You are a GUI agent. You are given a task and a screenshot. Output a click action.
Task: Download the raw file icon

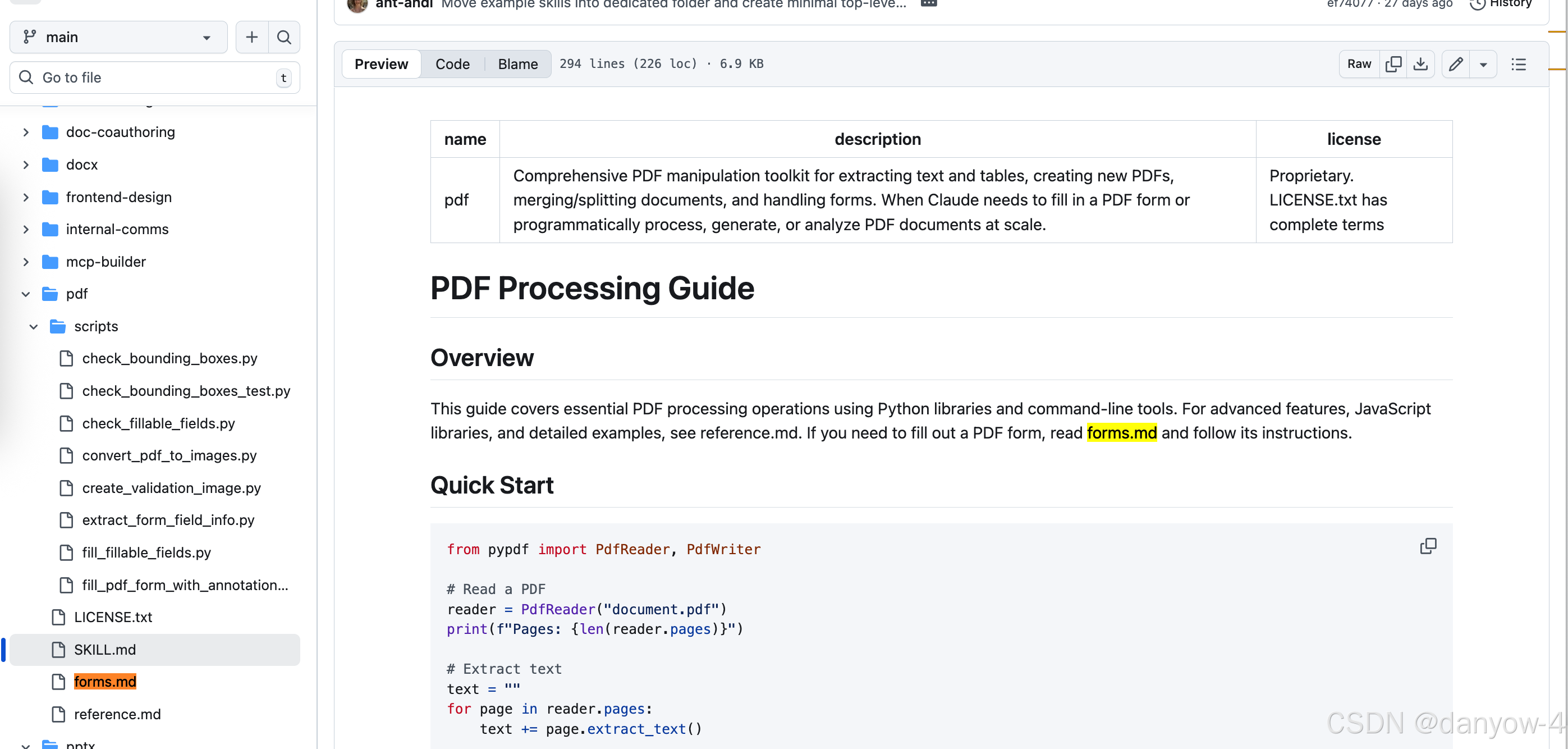(x=1420, y=64)
